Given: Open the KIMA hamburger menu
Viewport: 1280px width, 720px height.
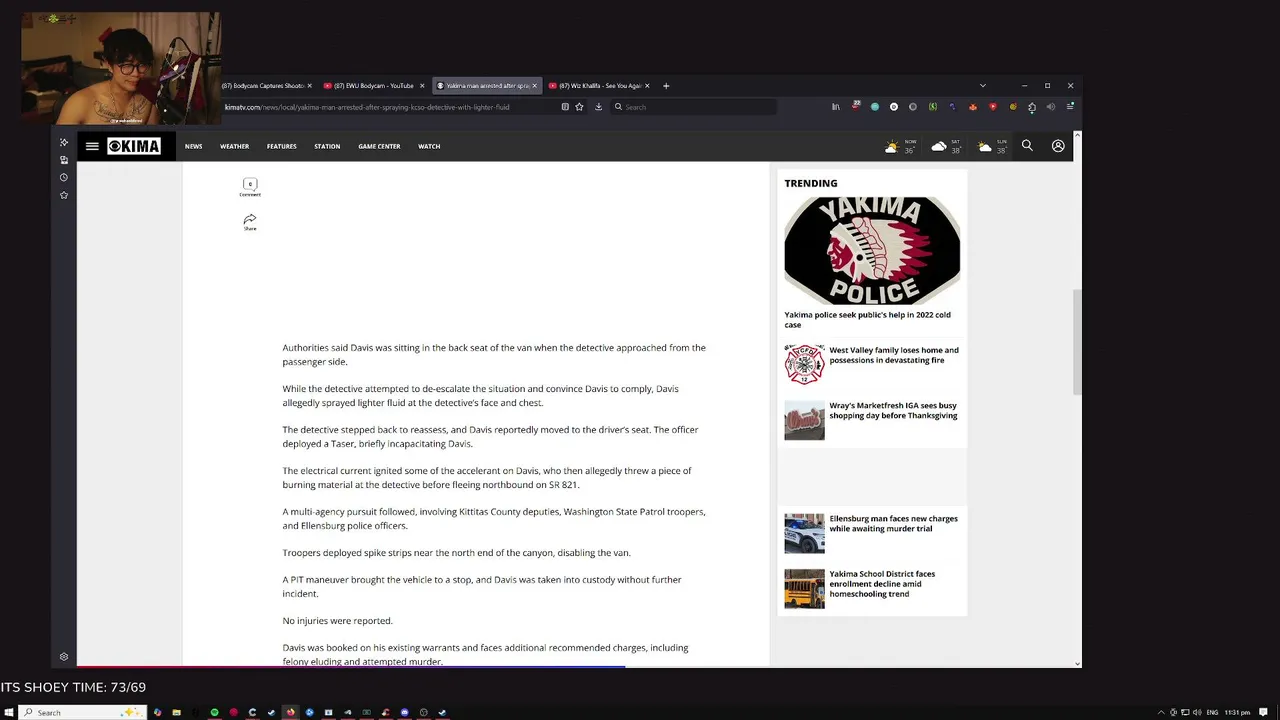Looking at the screenshot, I should 92,146.
